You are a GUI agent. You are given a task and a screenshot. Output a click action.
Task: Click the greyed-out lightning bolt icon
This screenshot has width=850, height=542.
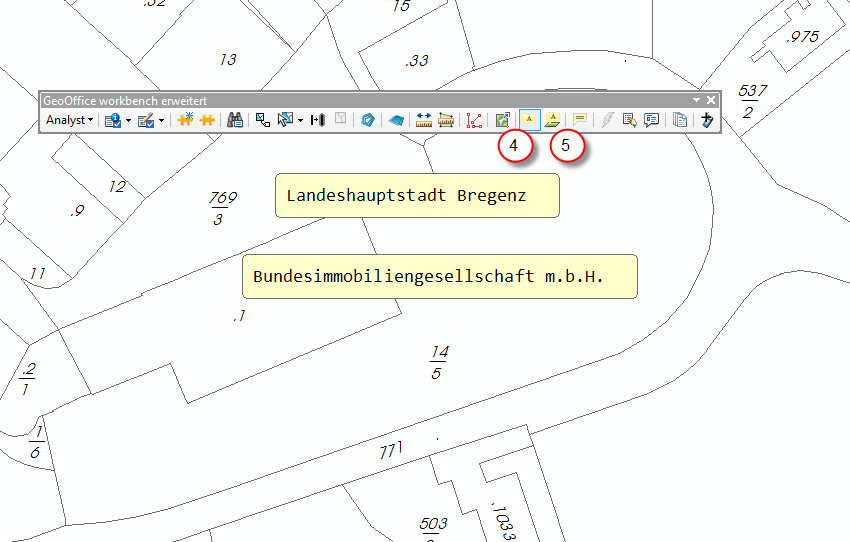607,120
